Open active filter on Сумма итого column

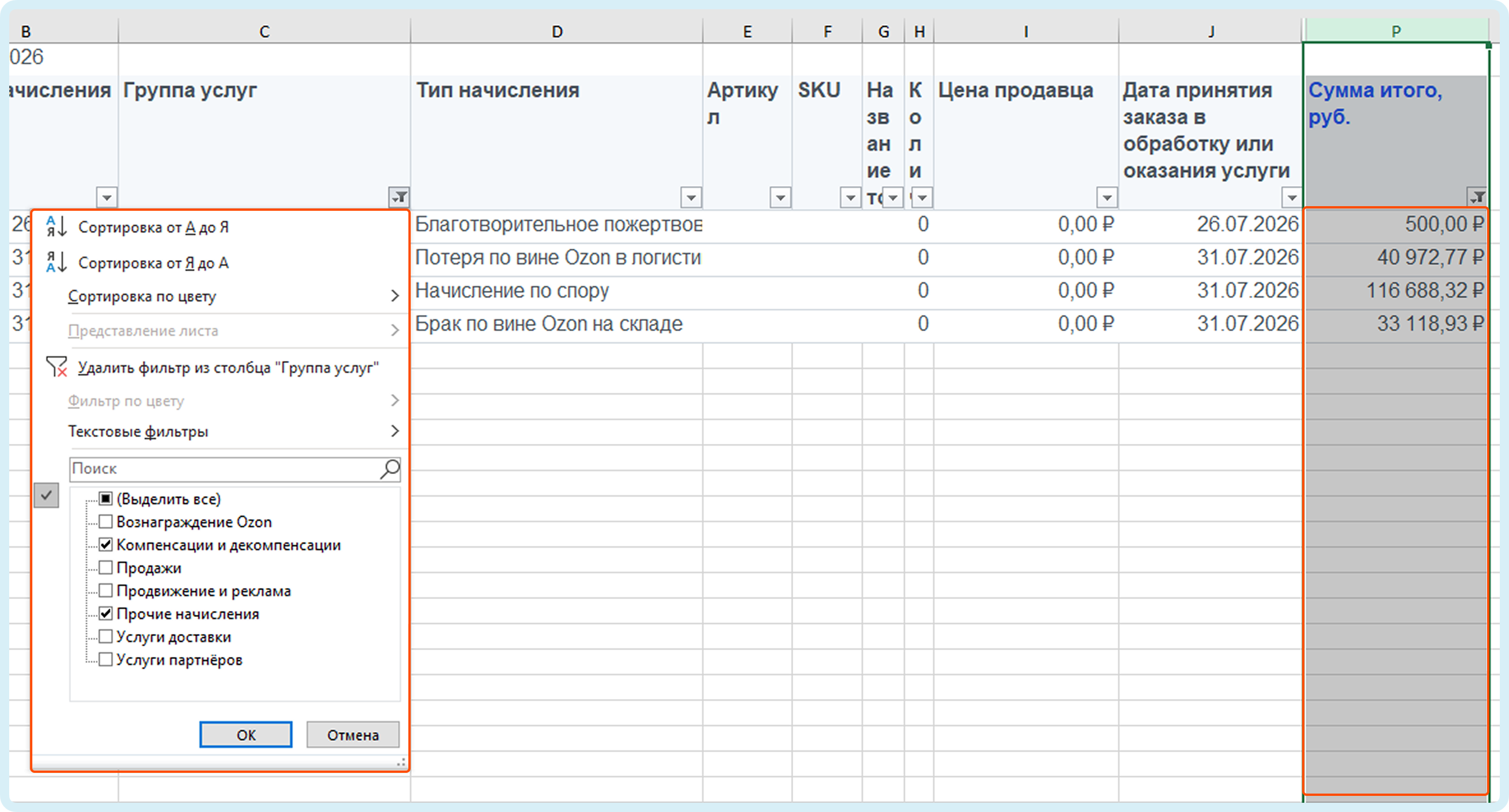click(1477, 197)
